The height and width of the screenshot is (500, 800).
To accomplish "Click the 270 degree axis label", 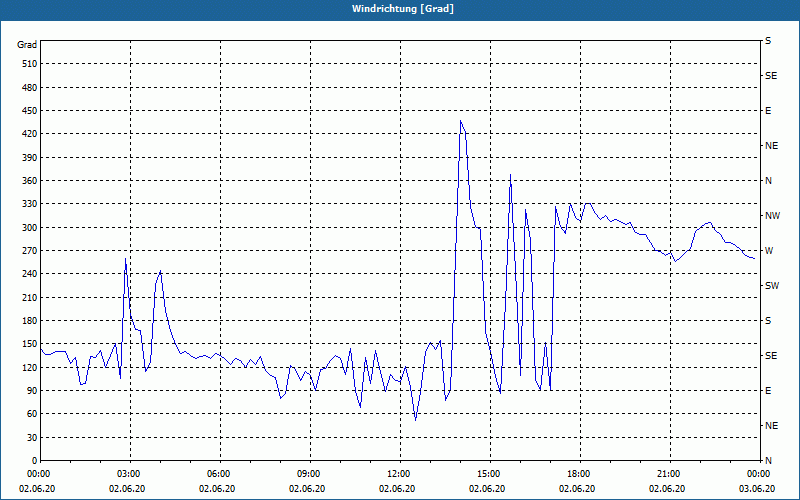I will click(29, 251).
